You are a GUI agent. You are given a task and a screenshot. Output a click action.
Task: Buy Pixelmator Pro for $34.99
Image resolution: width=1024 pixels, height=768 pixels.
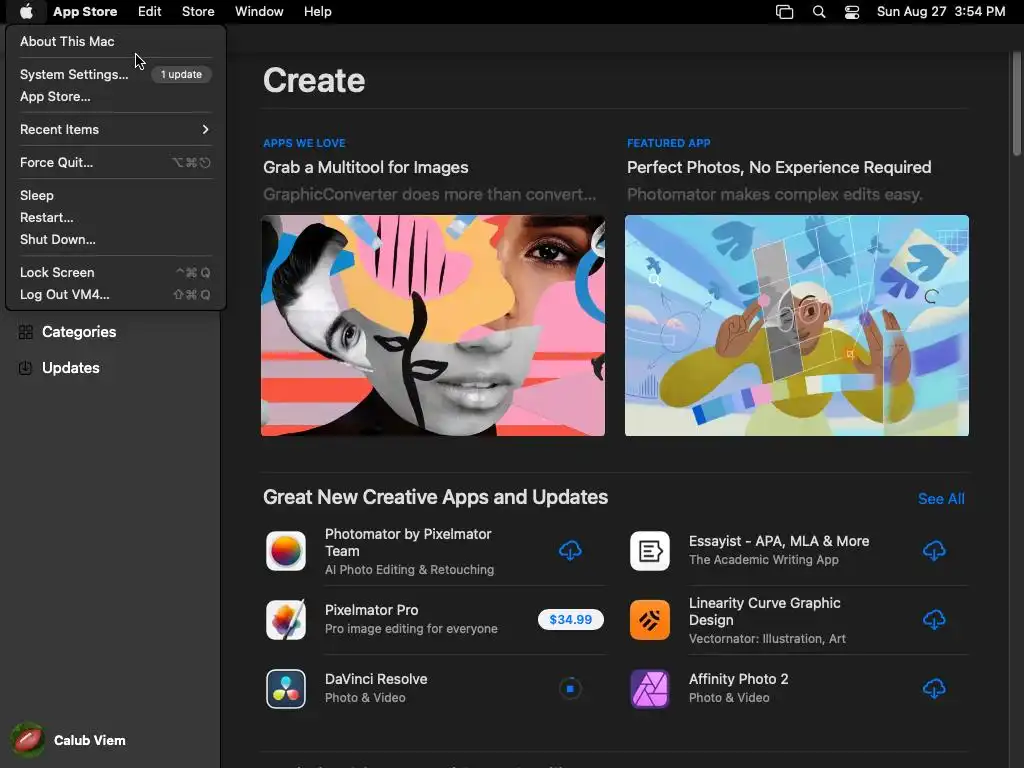(571, 619)
